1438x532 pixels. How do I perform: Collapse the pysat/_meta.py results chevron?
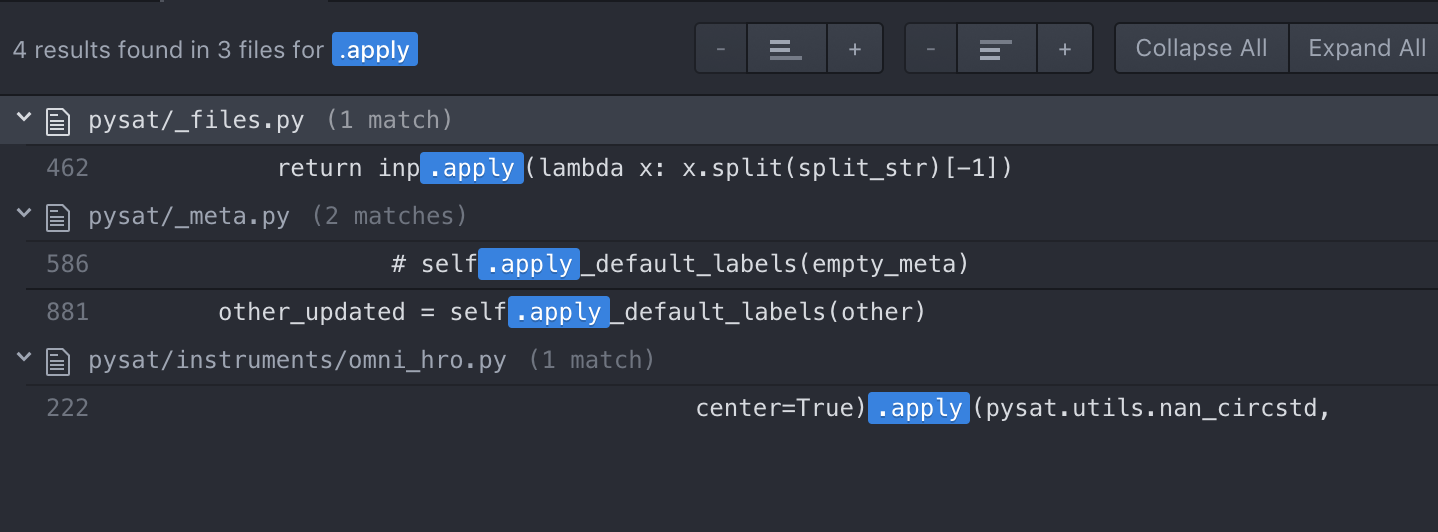(23, 217)
